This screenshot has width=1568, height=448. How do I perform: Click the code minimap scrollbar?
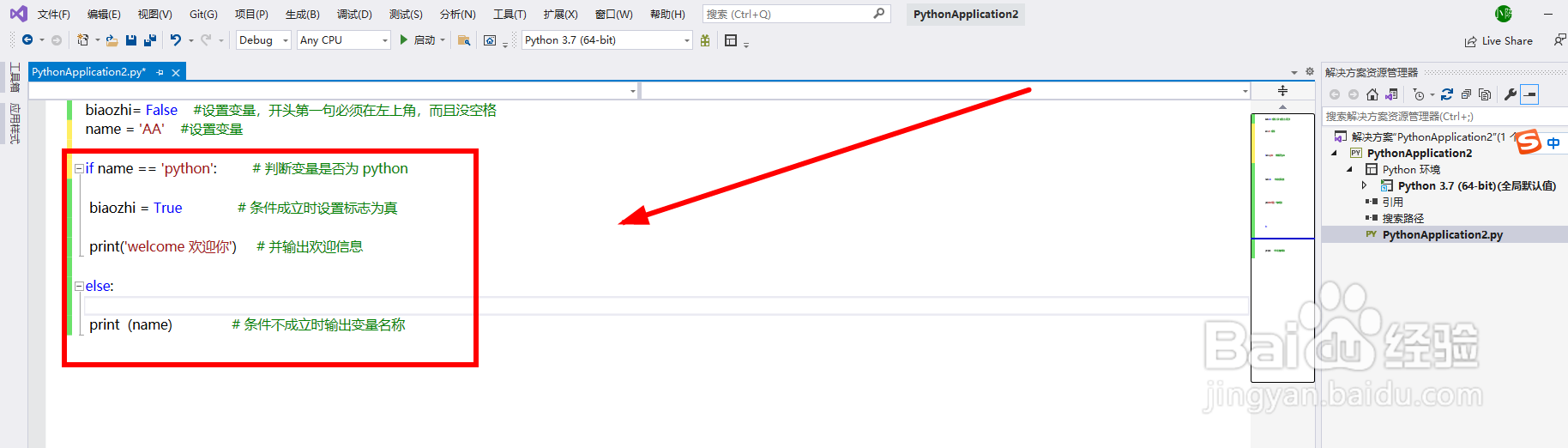point(1282,247)
